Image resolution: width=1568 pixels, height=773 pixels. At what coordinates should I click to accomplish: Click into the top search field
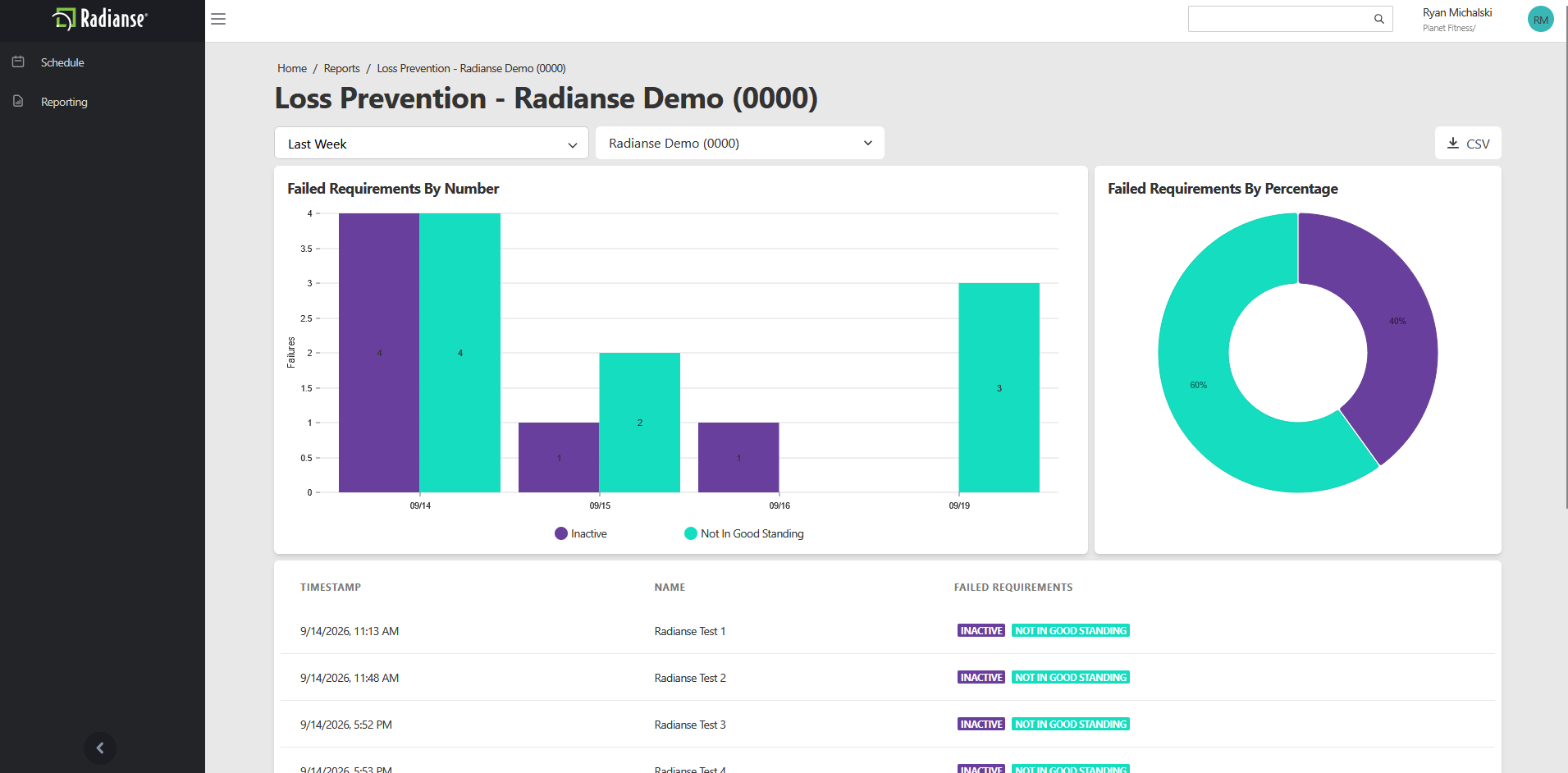tap(1280, 19)
